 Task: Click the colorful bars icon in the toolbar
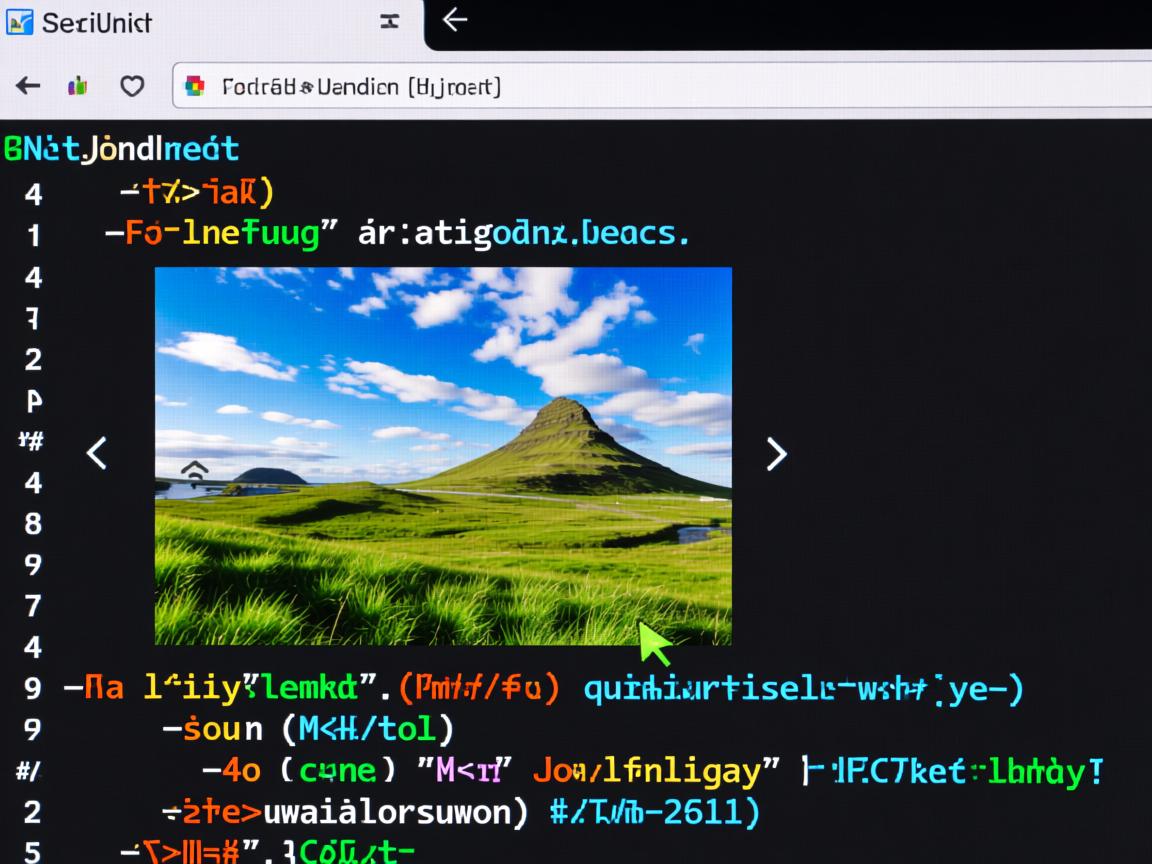point(77,86)
